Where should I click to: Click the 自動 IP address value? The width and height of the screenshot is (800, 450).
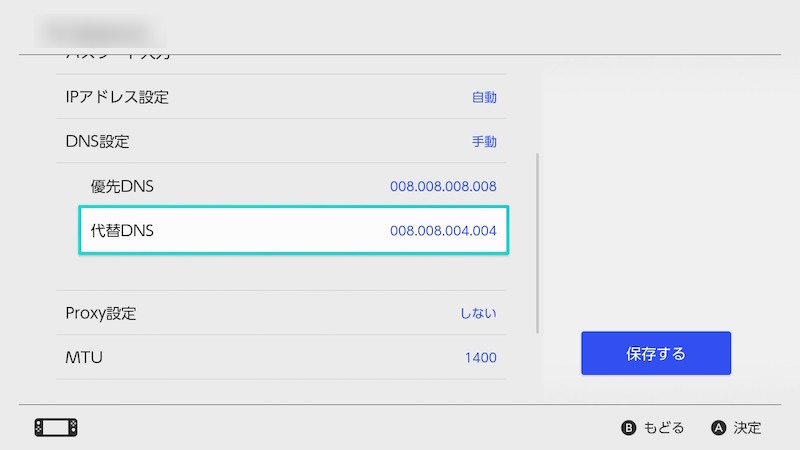(484, 98)
